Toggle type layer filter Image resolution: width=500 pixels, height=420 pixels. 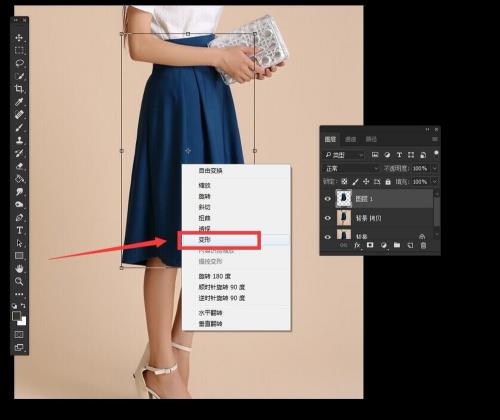(x=399, y=155)
